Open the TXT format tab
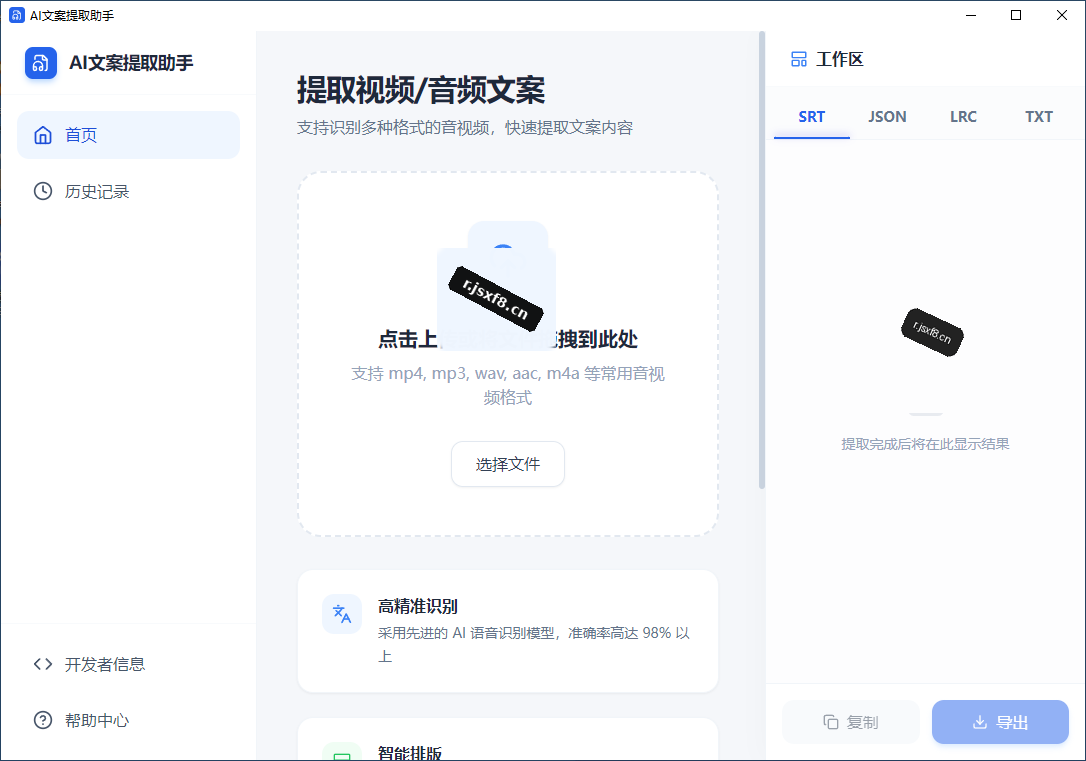1086x761 pixels. coord(1039,117)
